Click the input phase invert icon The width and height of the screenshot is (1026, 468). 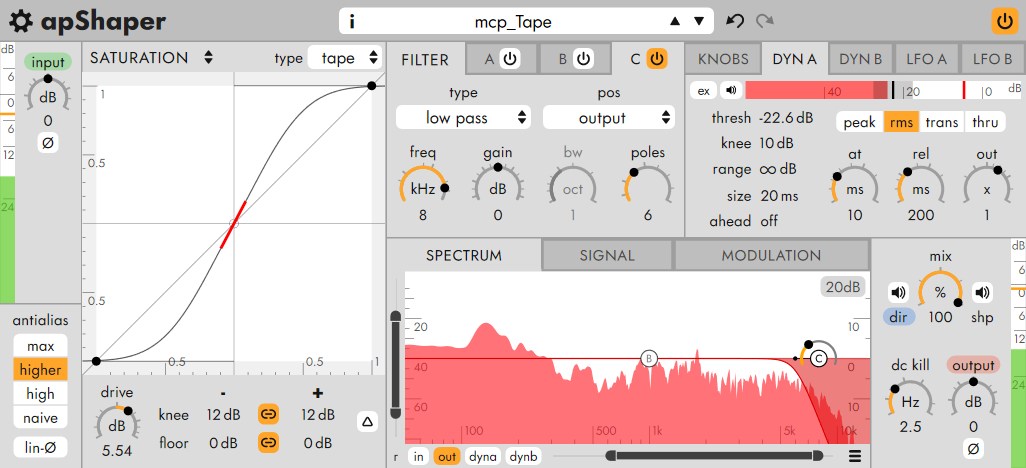(x=46, y=143)
